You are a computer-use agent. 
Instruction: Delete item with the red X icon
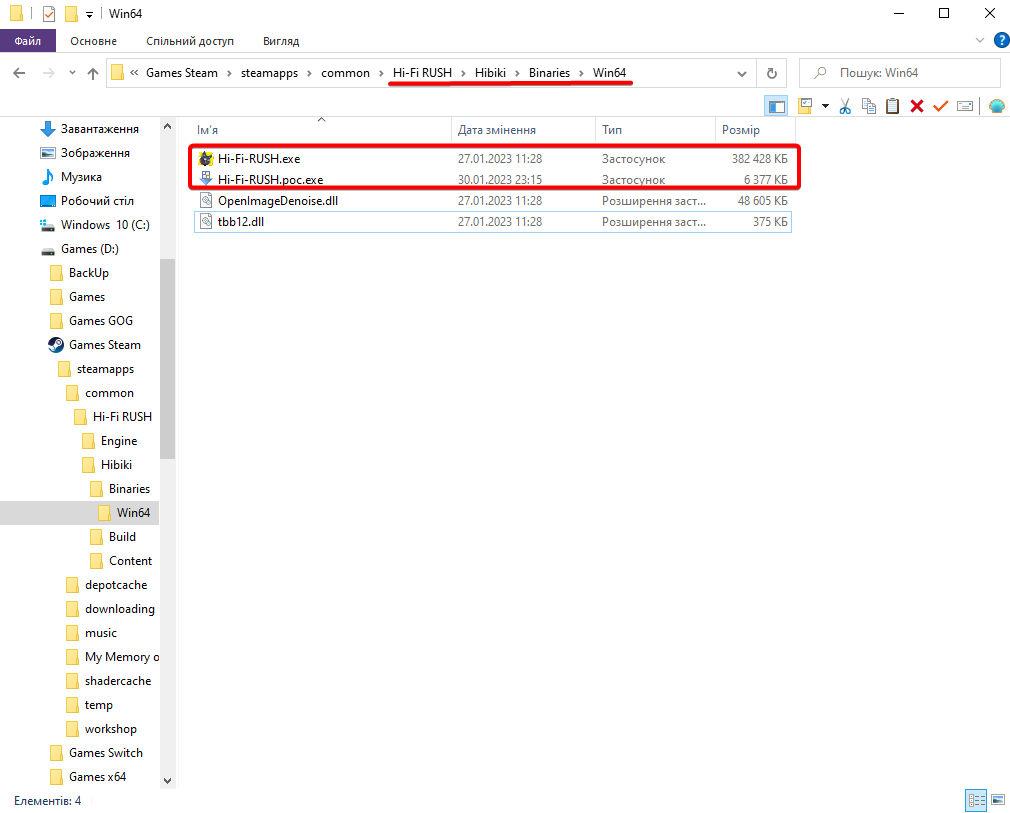click(917, 106)
